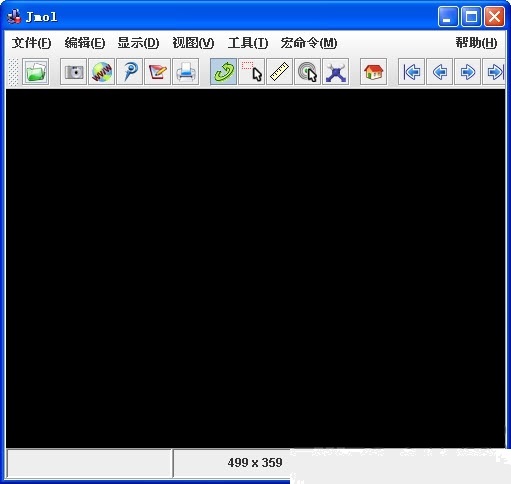511x484 pixels.
Task: Click the printer icon
Action: click(186, 72)
